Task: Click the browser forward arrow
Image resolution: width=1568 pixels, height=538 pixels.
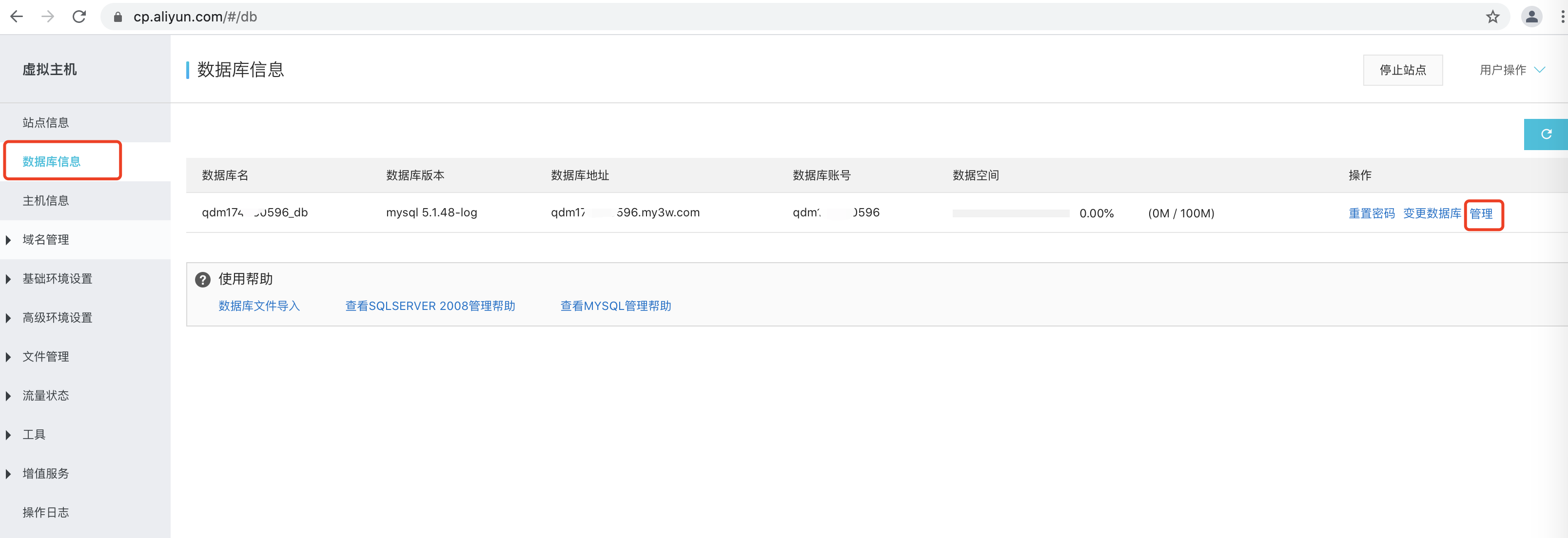Action: 47,17
